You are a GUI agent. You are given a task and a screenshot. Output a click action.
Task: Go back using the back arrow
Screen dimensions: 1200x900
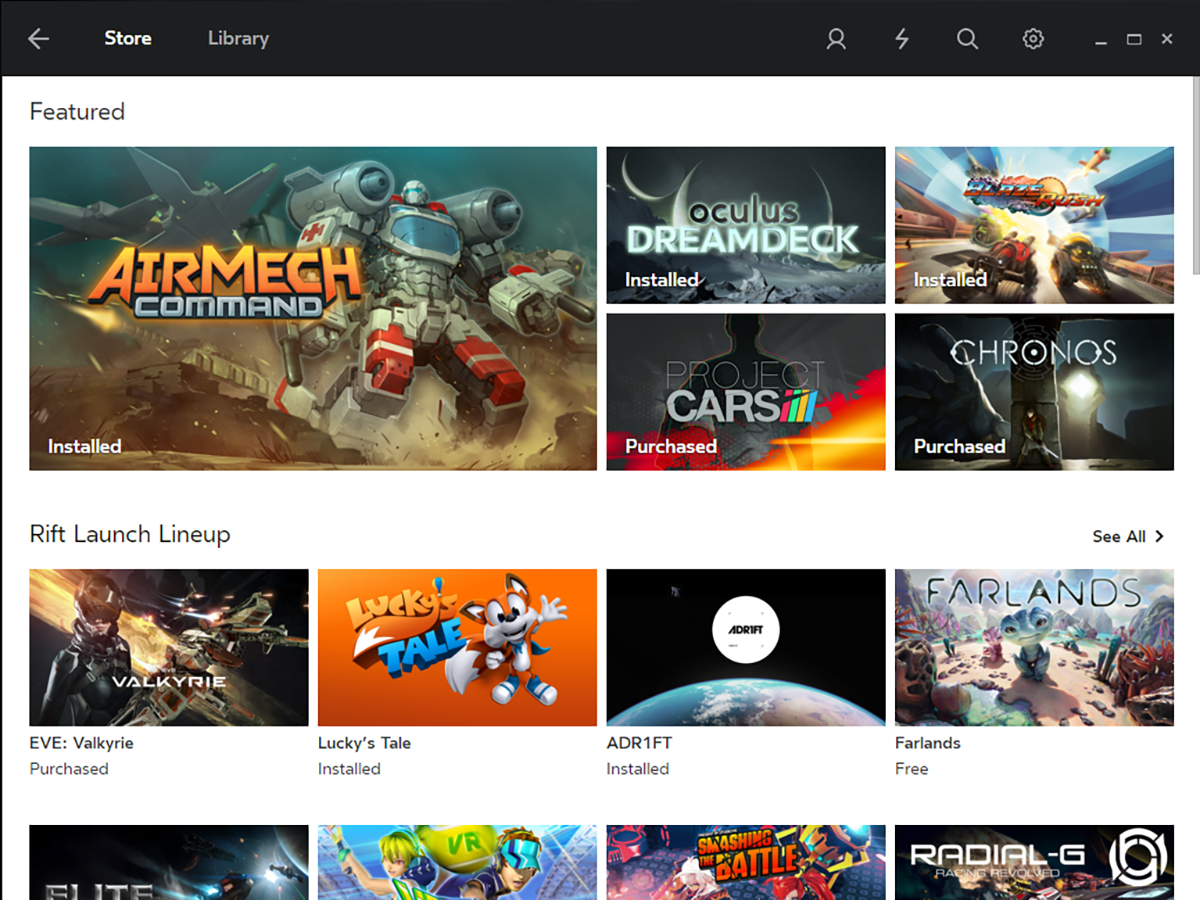[39, 39]
